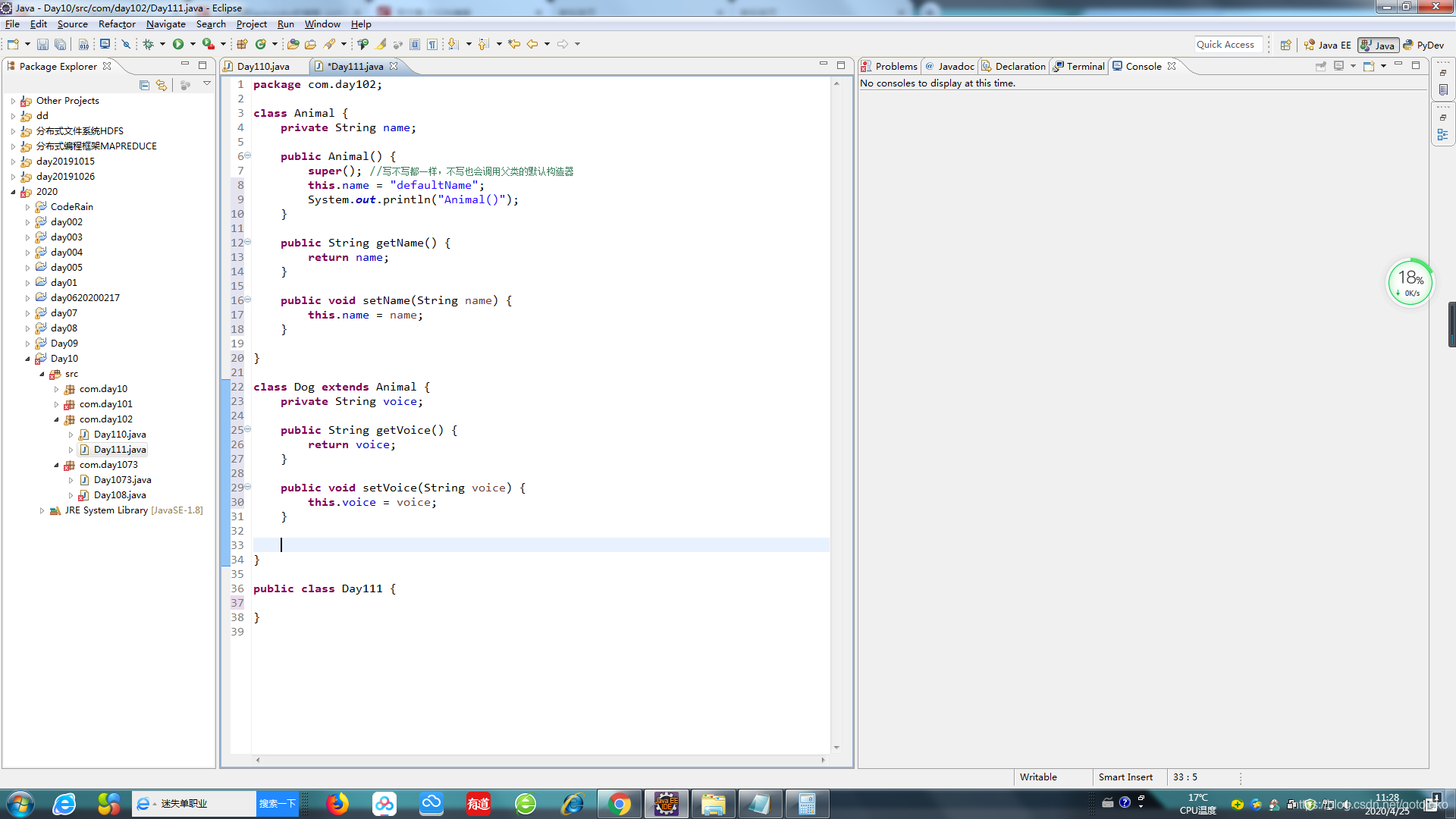Save the current file with Save icon
This screenshot has height=819, width=1456.
42,45
